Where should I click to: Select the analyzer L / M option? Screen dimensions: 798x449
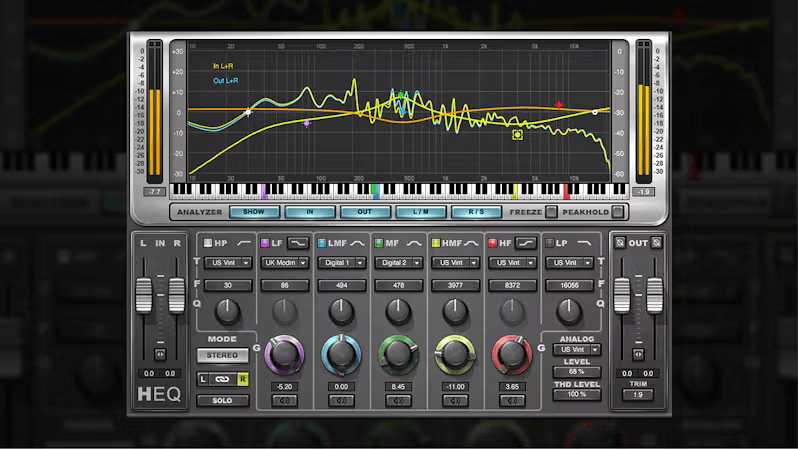coord(420,212)
